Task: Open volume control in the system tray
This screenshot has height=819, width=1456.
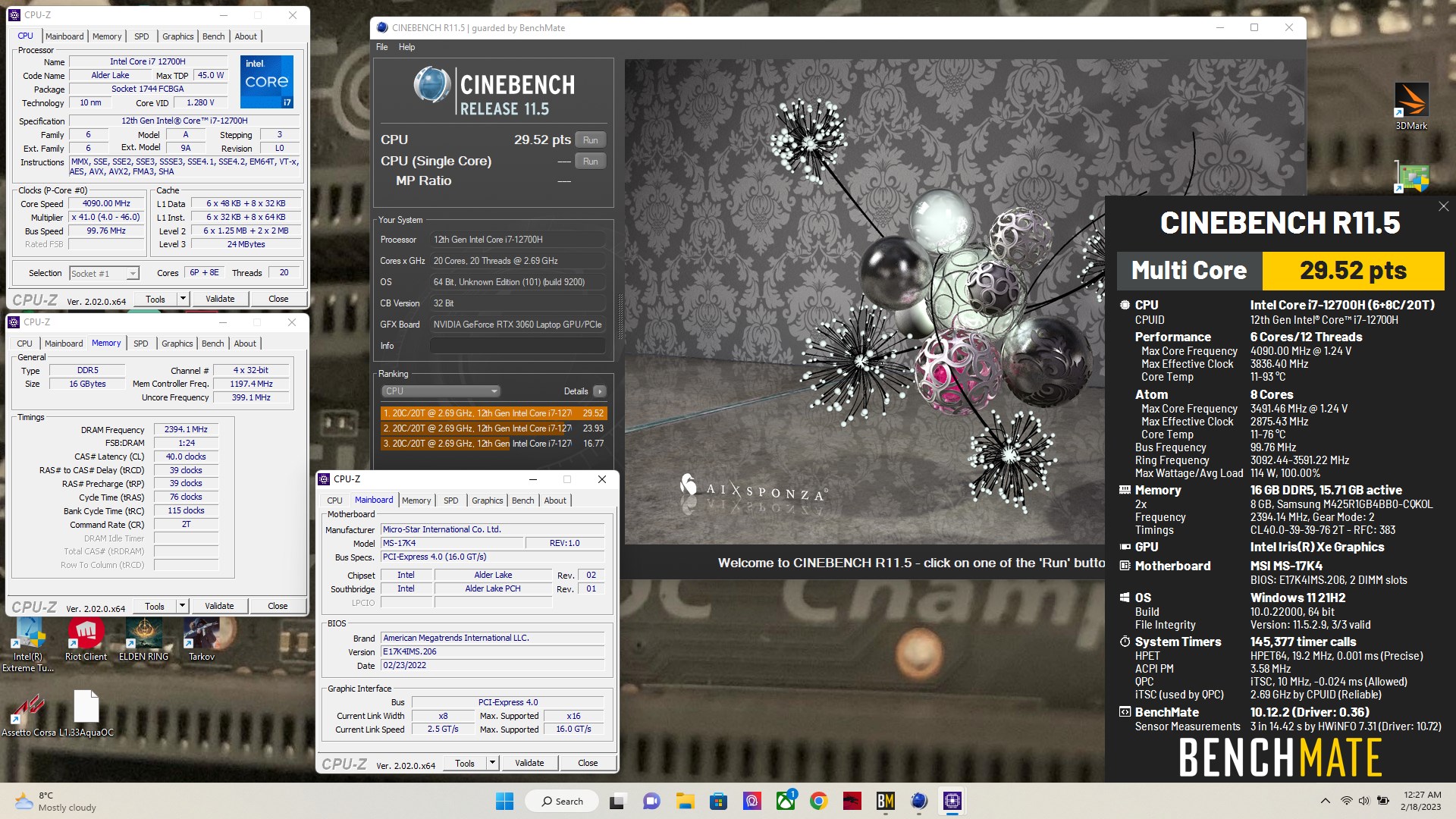Action: pyautogui.click(x=1363, y=801)
